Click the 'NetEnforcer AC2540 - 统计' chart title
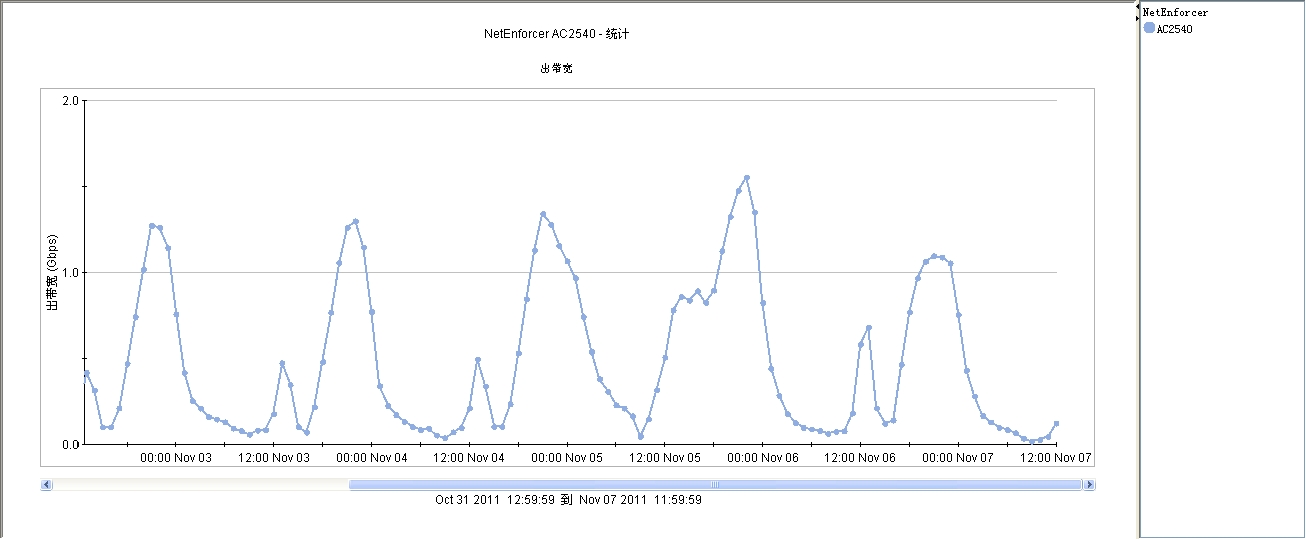 tap(556, 34)
